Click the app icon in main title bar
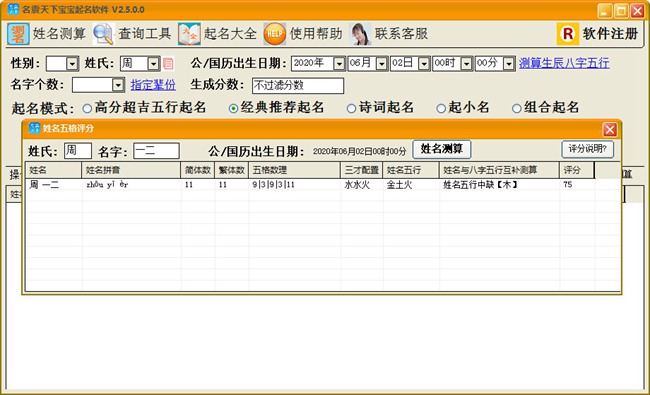 coord(13,9)
